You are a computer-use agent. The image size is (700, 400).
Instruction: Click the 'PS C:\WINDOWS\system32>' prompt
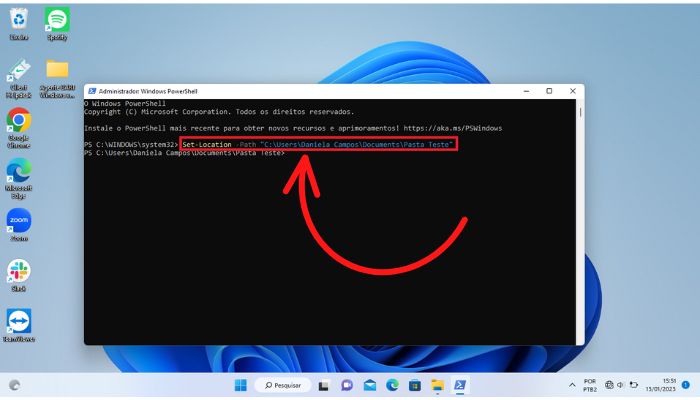pyautogui.click(x=131, y=145)
